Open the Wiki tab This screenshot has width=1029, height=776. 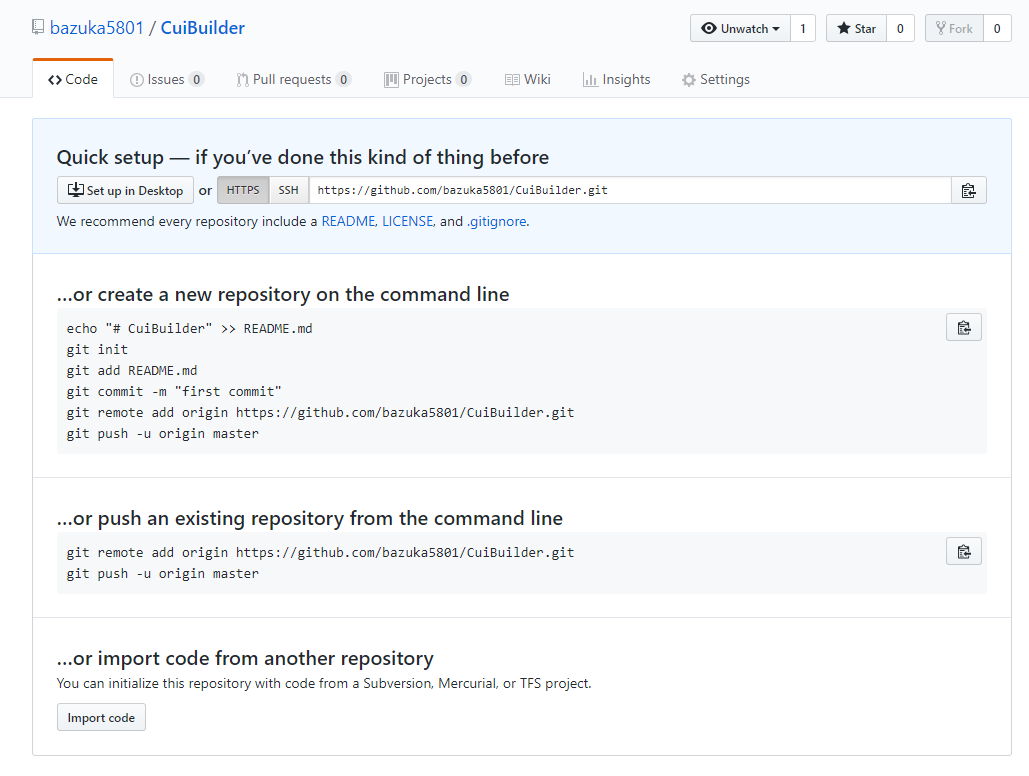[528, 79]
